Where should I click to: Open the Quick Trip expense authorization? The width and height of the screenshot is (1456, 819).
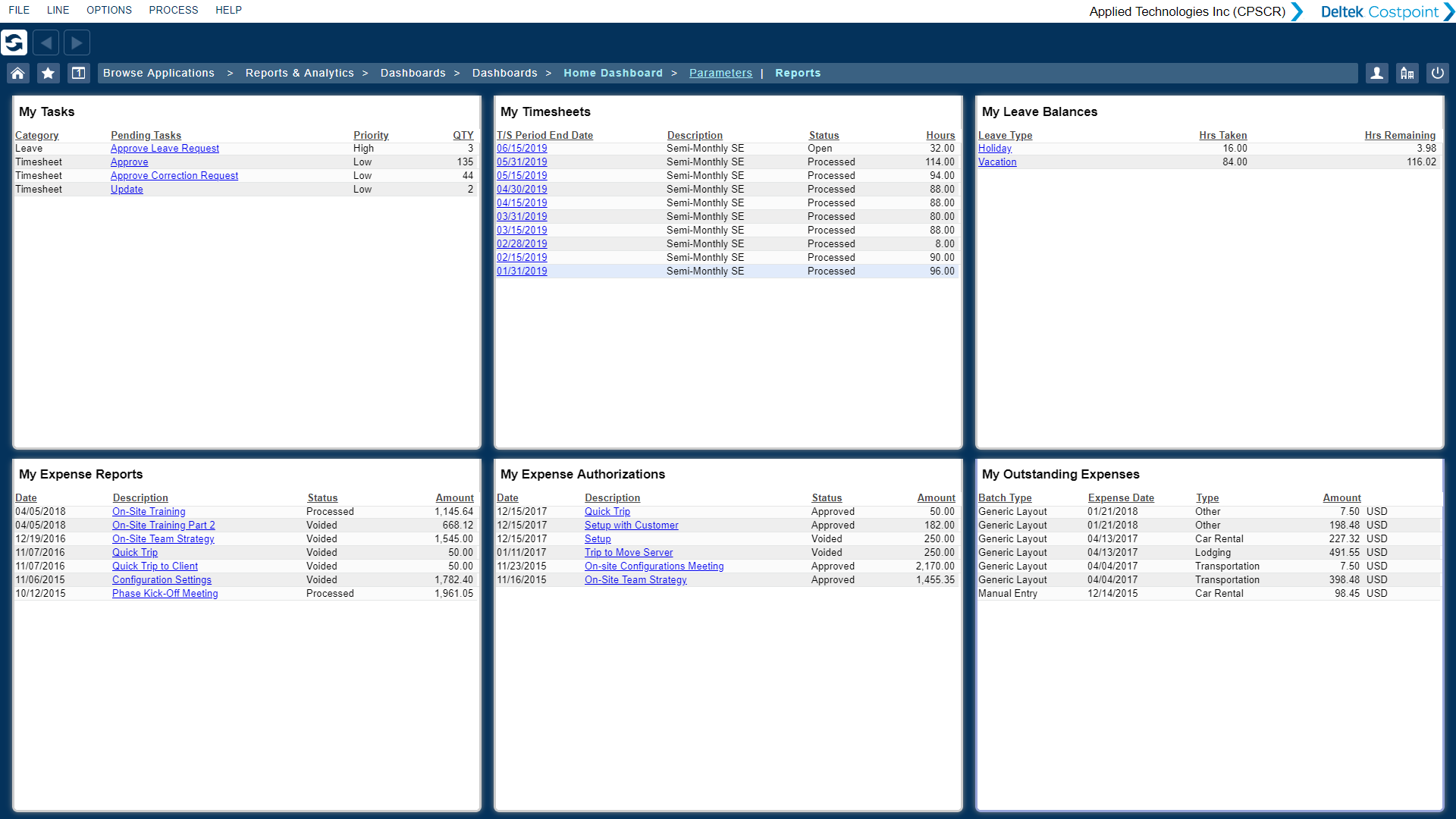click(x=607, y=511)
